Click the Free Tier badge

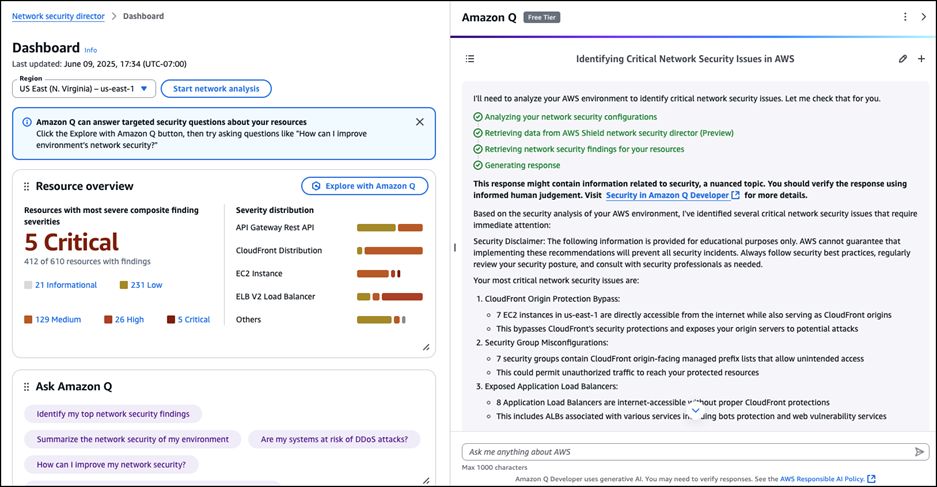541,17
